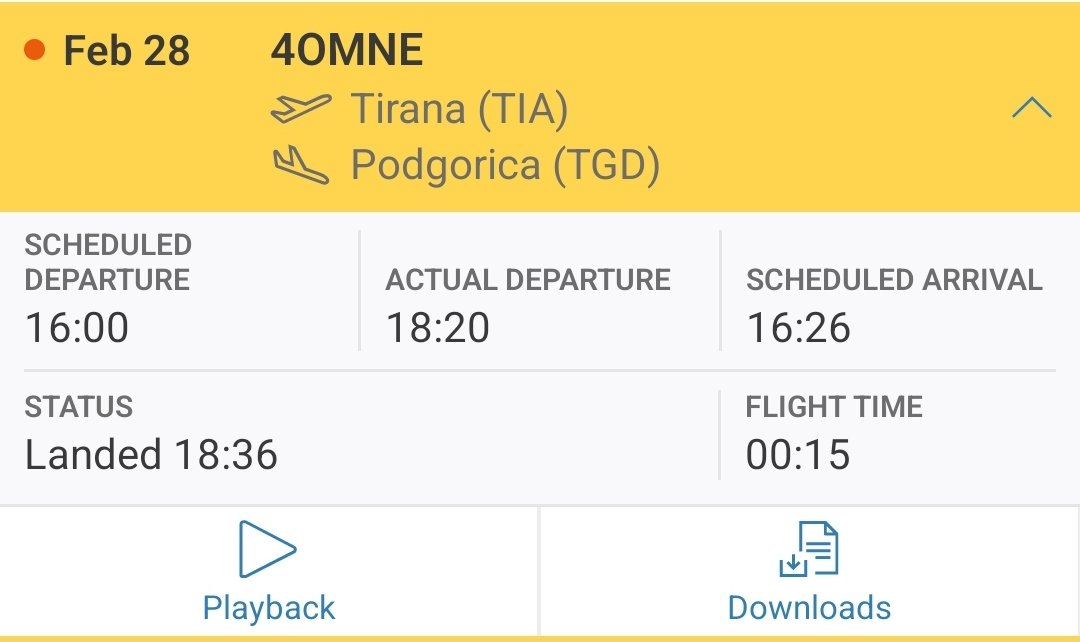Click the flight time 00:15 value
The width and height of the screenshot is (1080, 642).
click(798, 455)
